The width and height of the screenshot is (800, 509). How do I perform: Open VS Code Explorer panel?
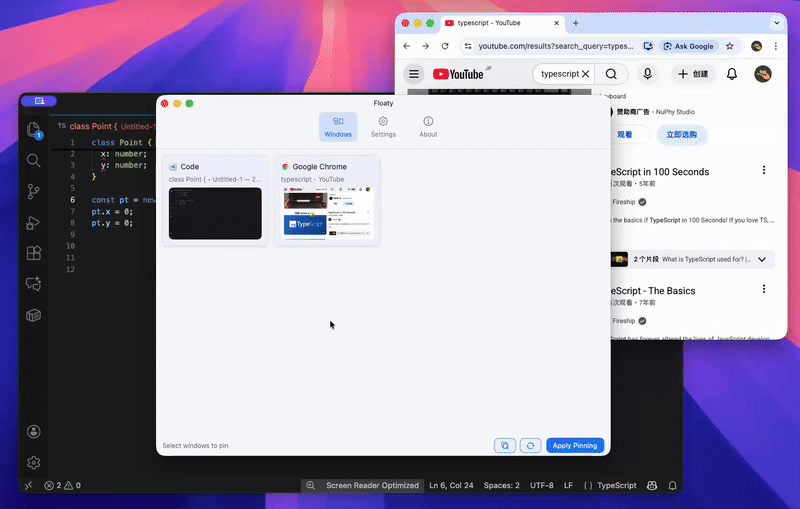coord(34,128)
